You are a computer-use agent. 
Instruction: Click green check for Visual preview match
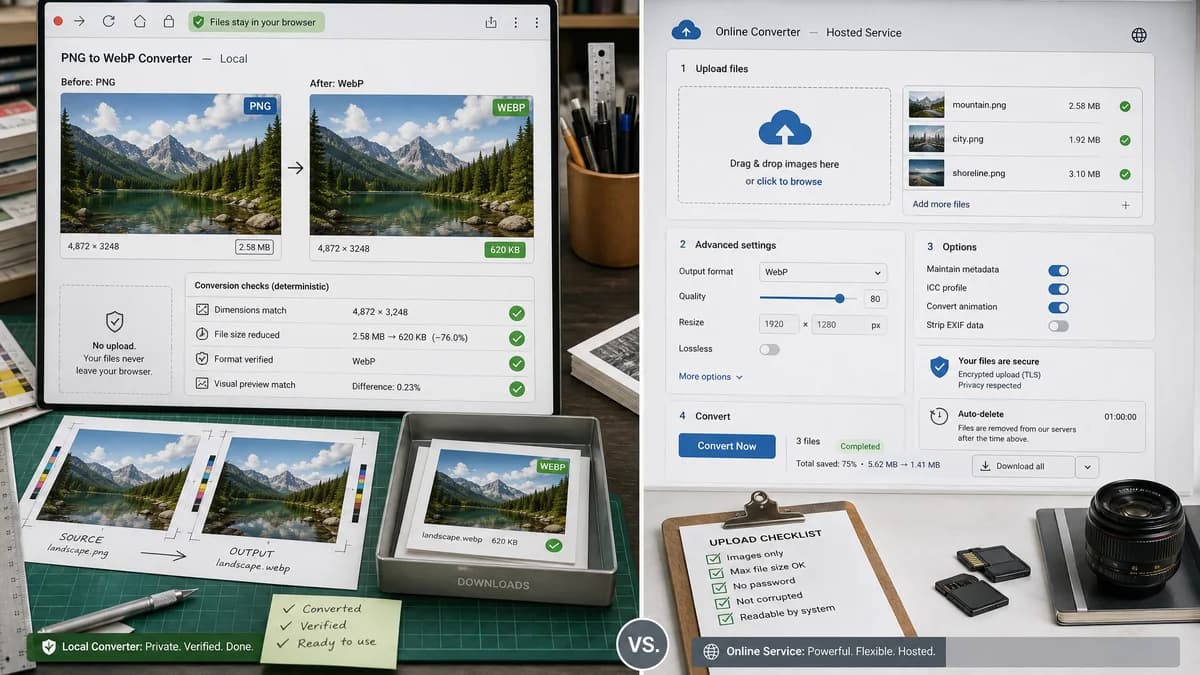516,388
